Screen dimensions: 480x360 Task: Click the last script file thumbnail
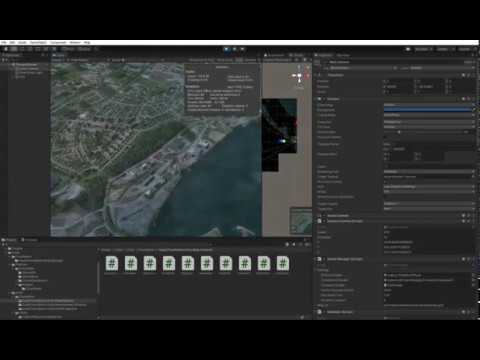pyautogui.click(x=283, y=263)
